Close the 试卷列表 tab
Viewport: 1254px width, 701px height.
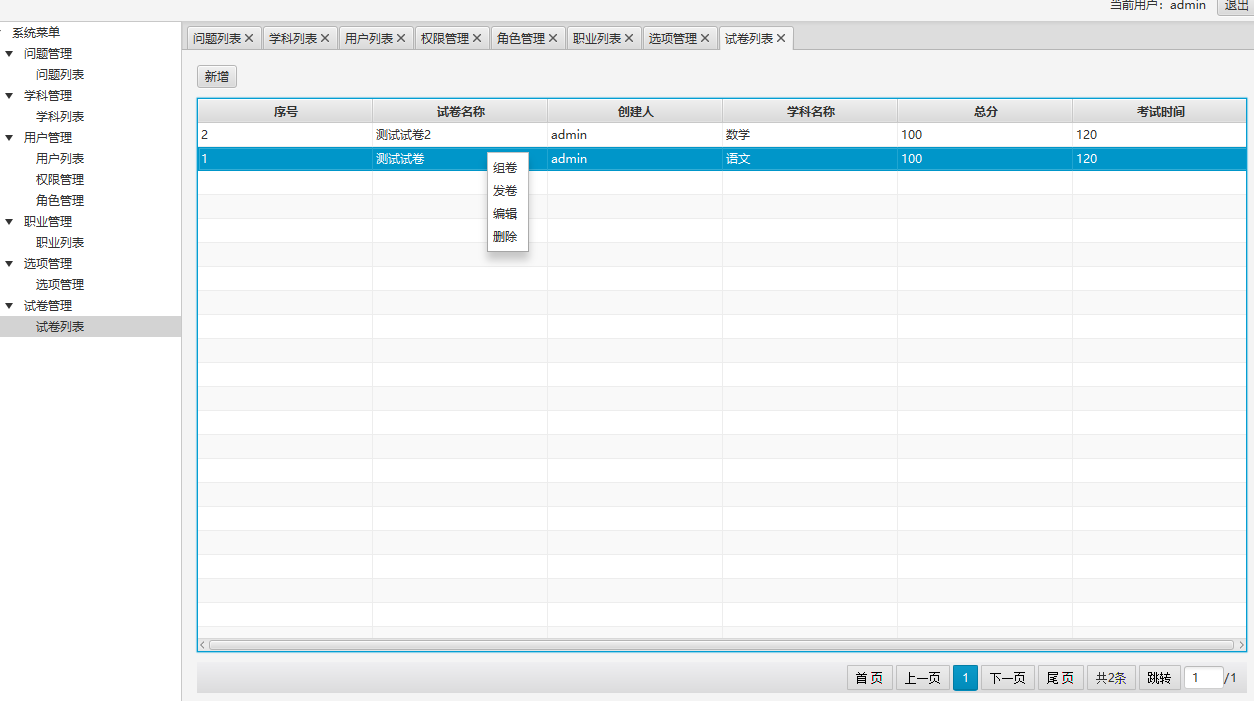tap(781, 39)
